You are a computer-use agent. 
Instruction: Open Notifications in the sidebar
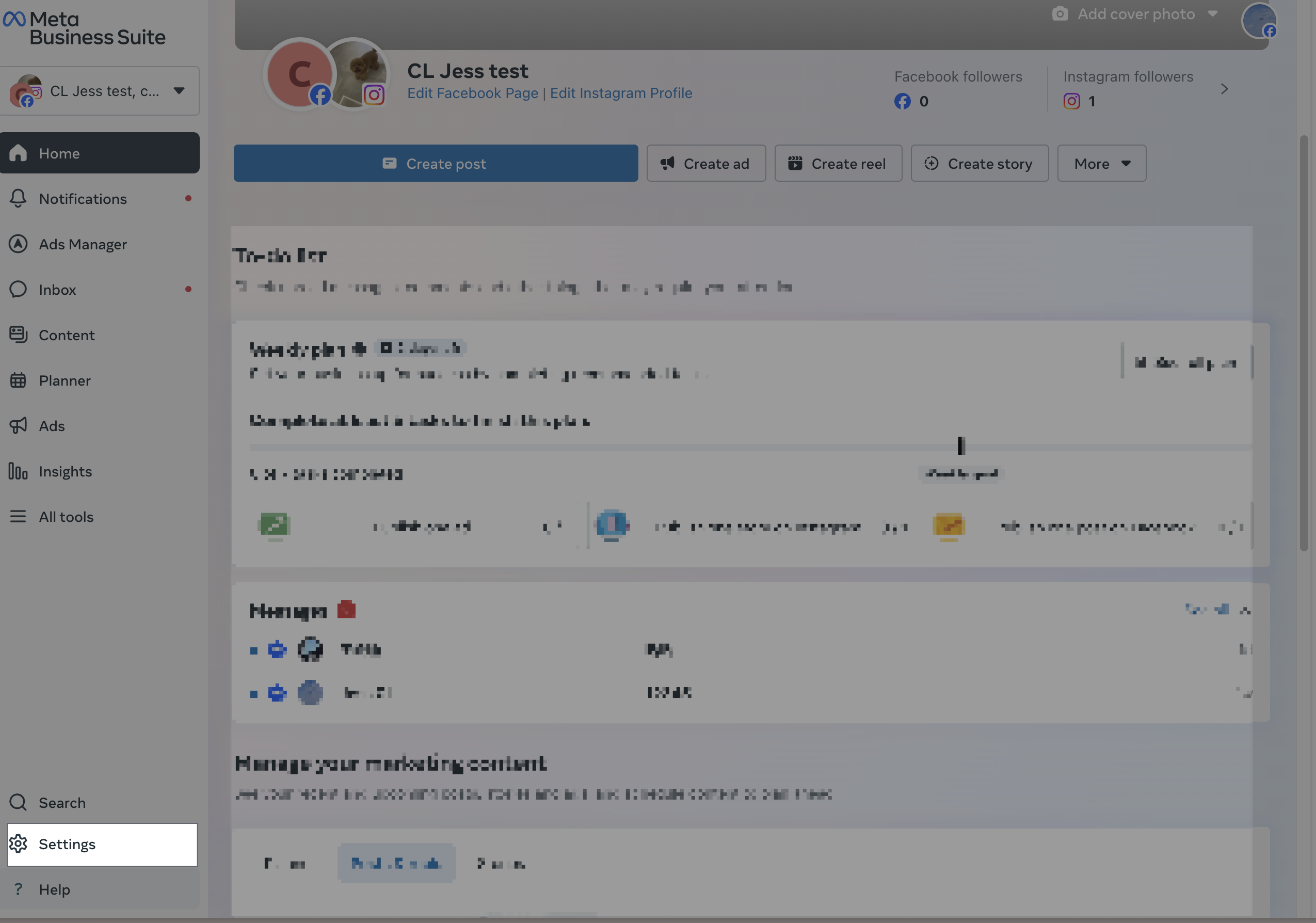[x=100, y=198]
